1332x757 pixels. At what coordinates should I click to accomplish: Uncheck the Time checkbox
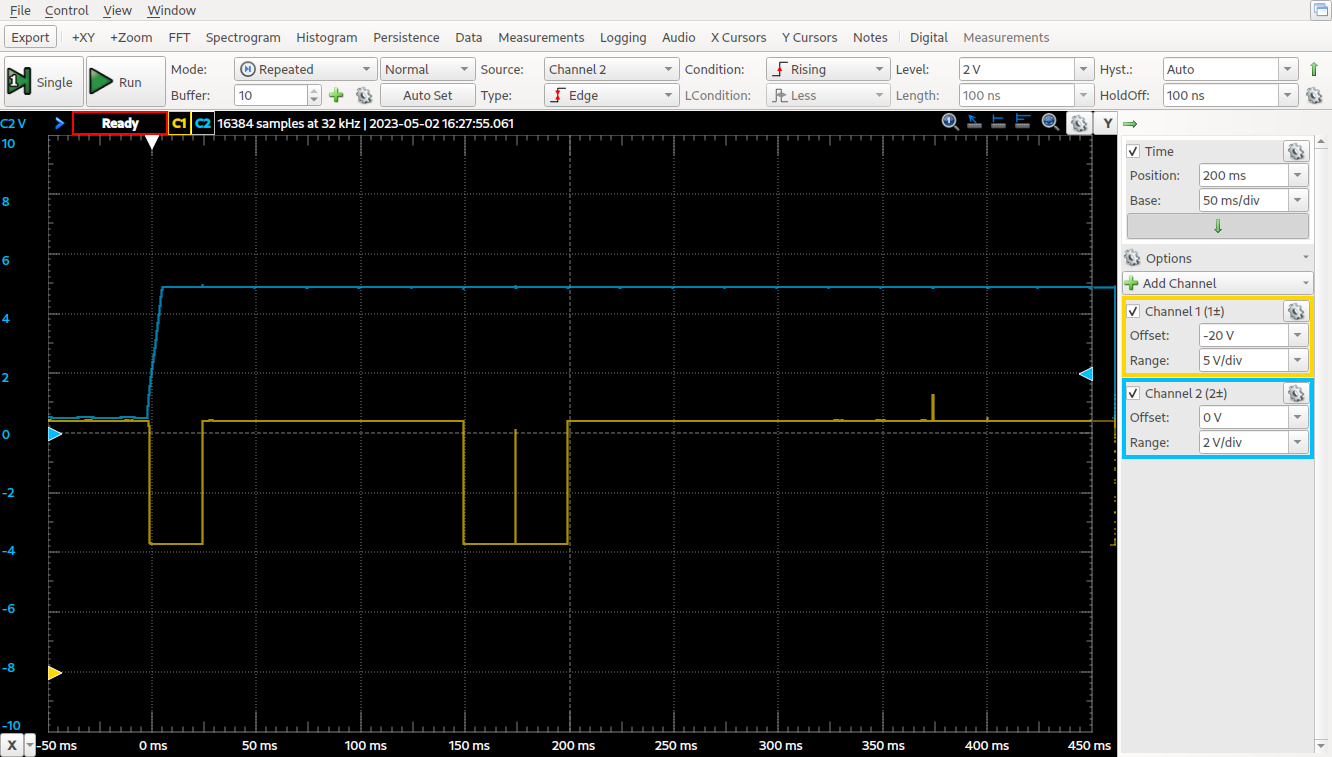coord(1133,151)
